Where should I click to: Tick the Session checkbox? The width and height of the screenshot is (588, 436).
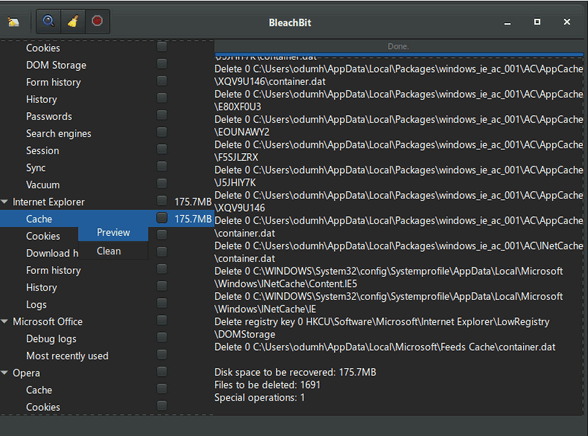(x=162, y=150)
